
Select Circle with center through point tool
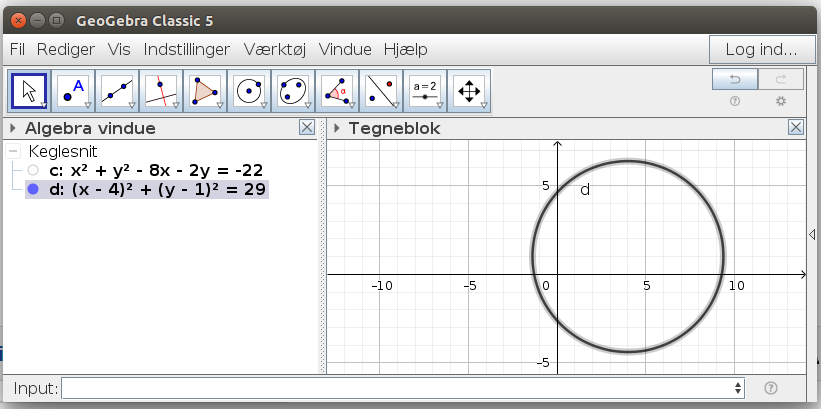pos(249,91)
